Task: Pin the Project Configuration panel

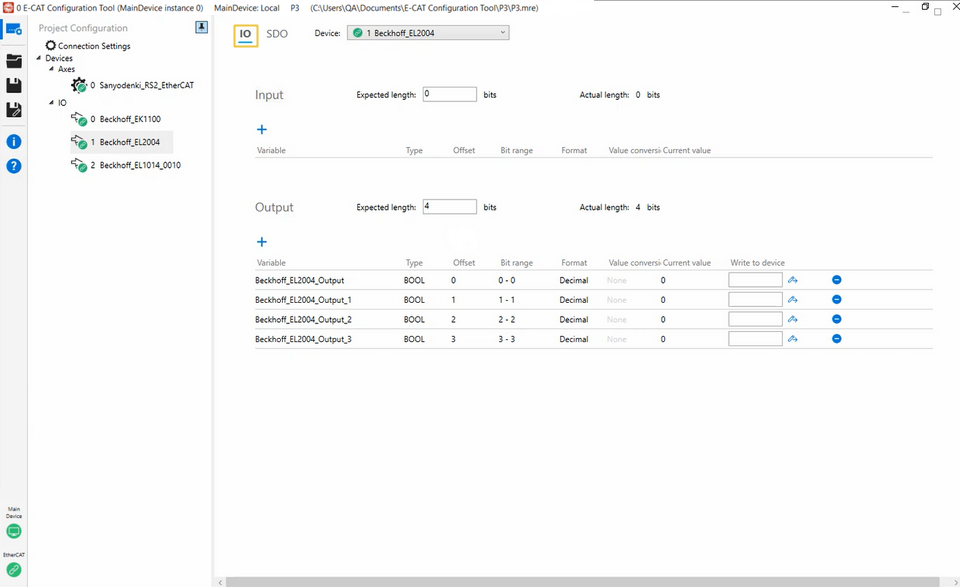Action: pyautogui.click(x=201, y=28)
